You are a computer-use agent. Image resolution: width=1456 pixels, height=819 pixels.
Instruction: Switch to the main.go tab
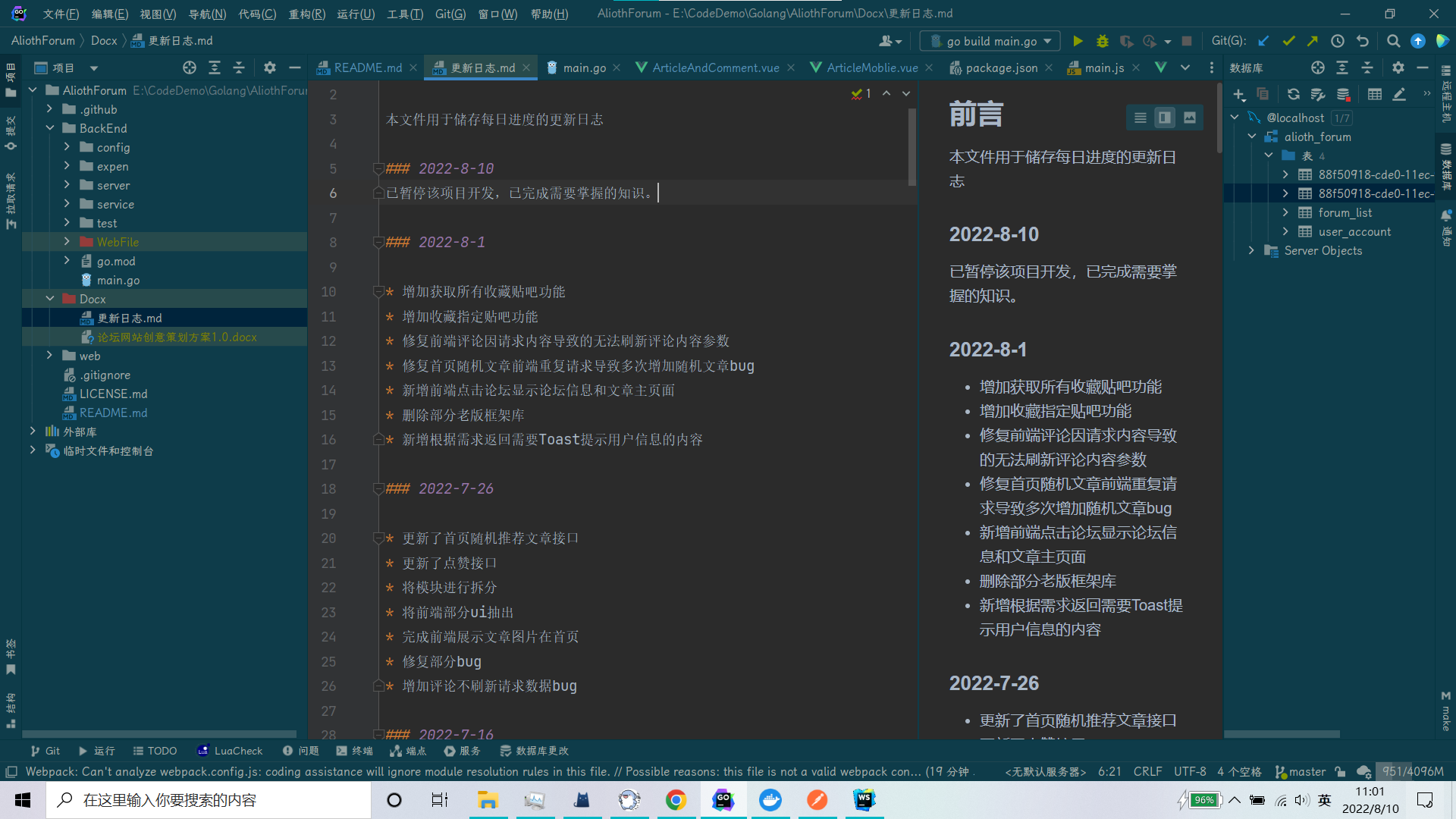584,67
